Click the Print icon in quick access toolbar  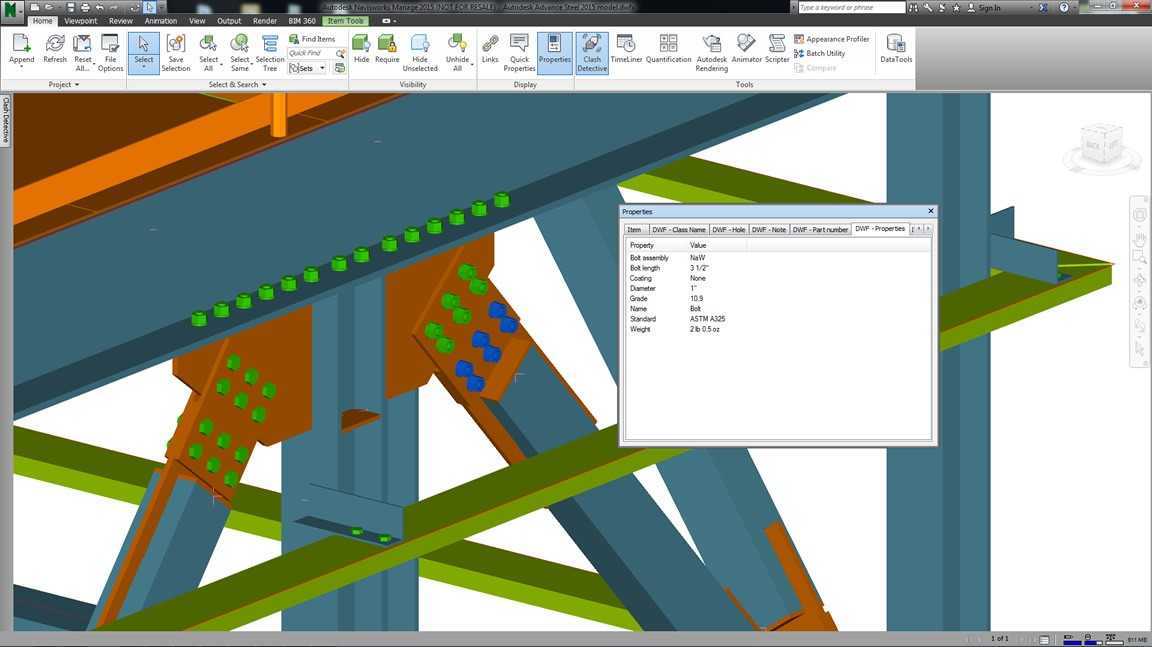pos(84,7)
